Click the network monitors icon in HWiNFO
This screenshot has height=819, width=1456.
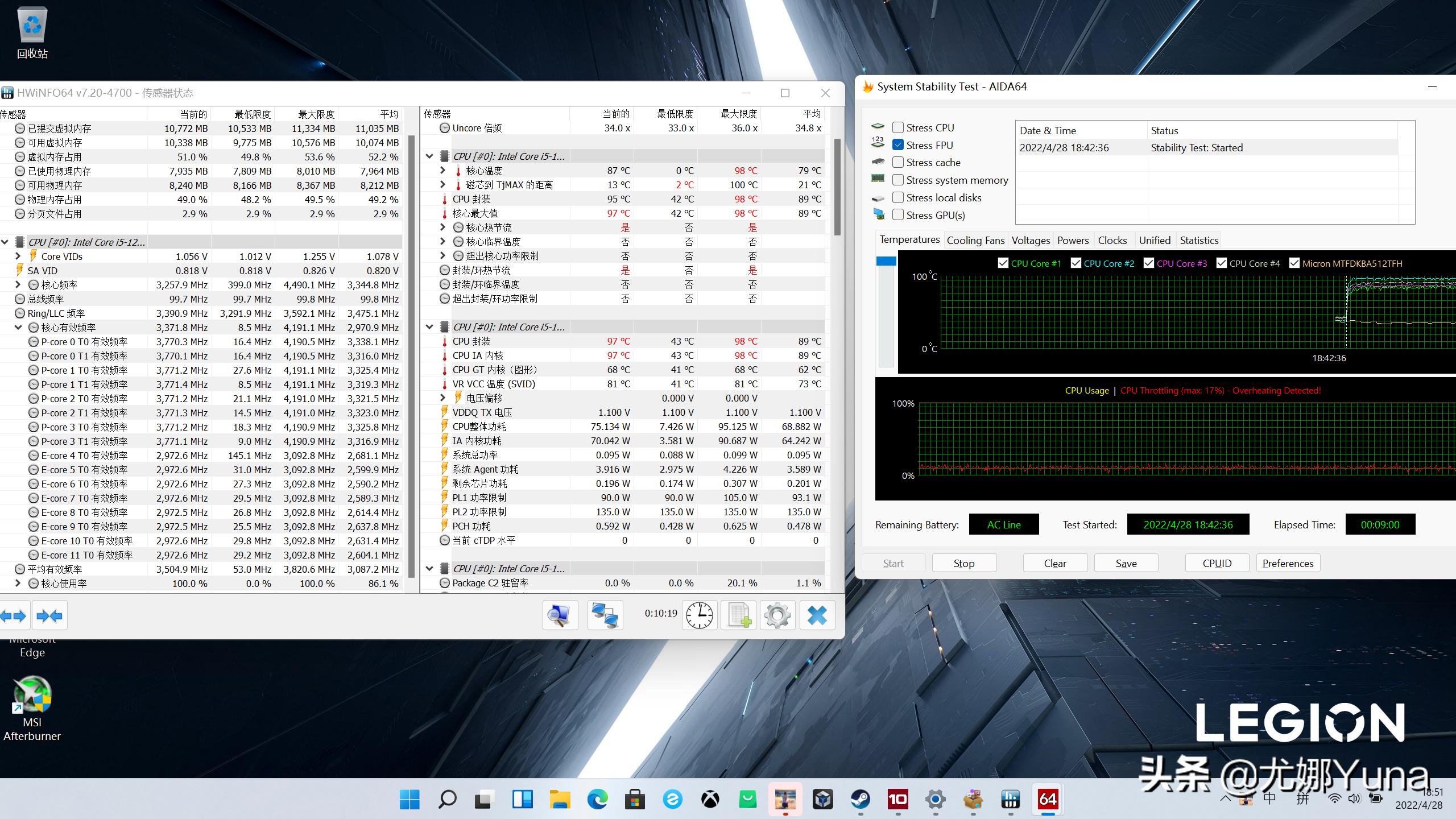point(605,615)
